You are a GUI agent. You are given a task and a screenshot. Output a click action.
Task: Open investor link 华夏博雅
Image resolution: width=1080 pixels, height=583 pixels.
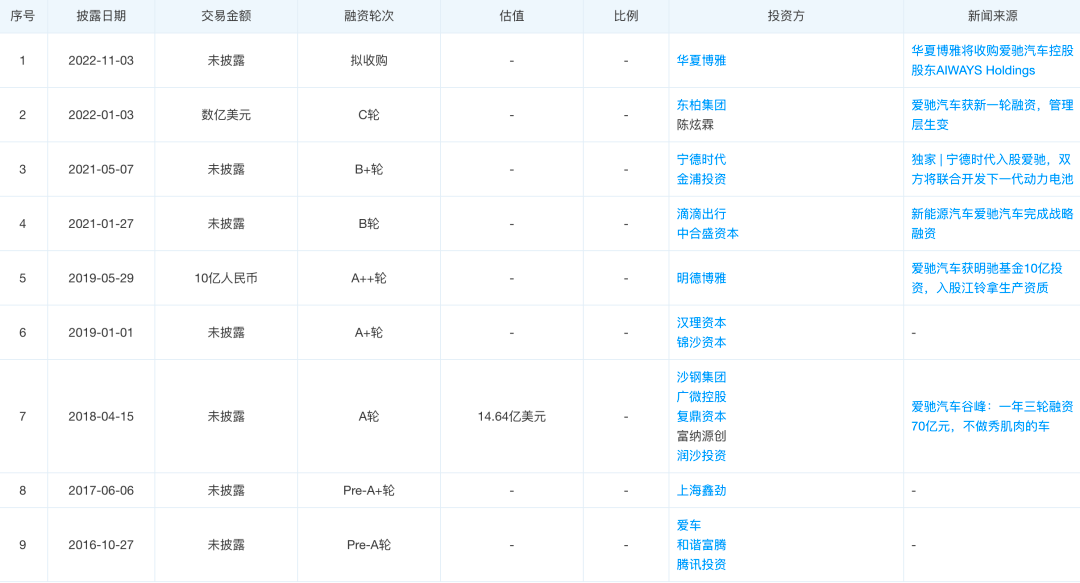coord(701,61)
